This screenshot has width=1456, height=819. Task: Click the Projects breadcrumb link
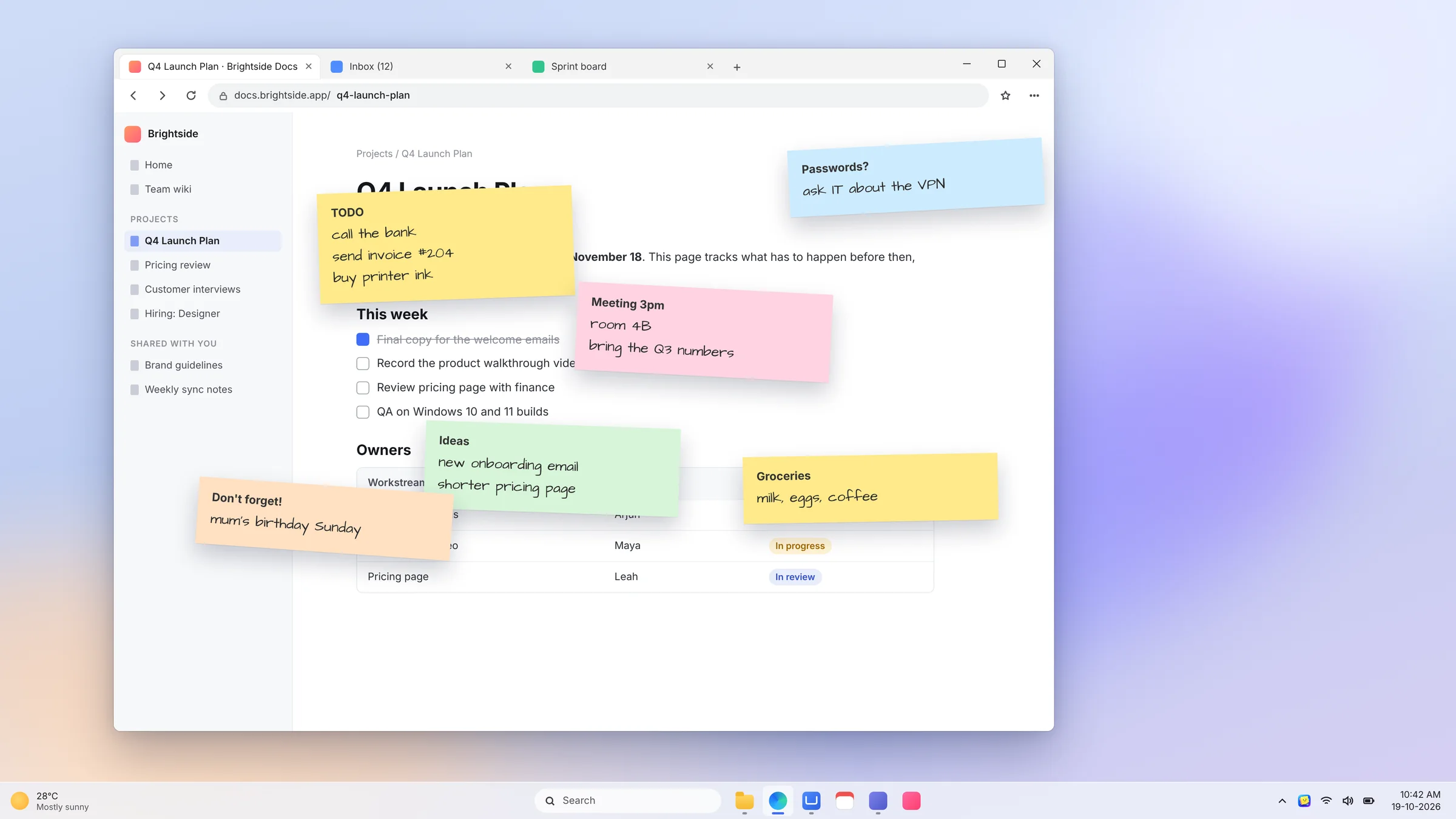(374, 153)
